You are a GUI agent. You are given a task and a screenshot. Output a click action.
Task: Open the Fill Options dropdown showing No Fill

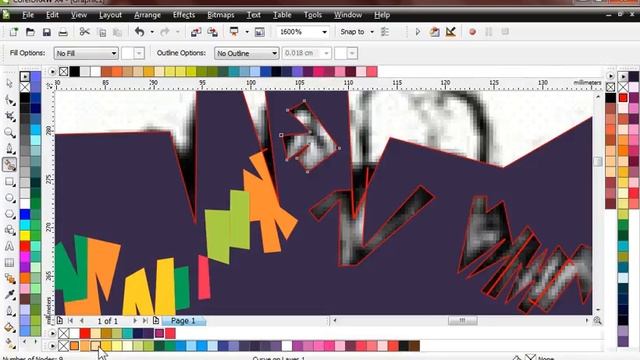[86, 53]
